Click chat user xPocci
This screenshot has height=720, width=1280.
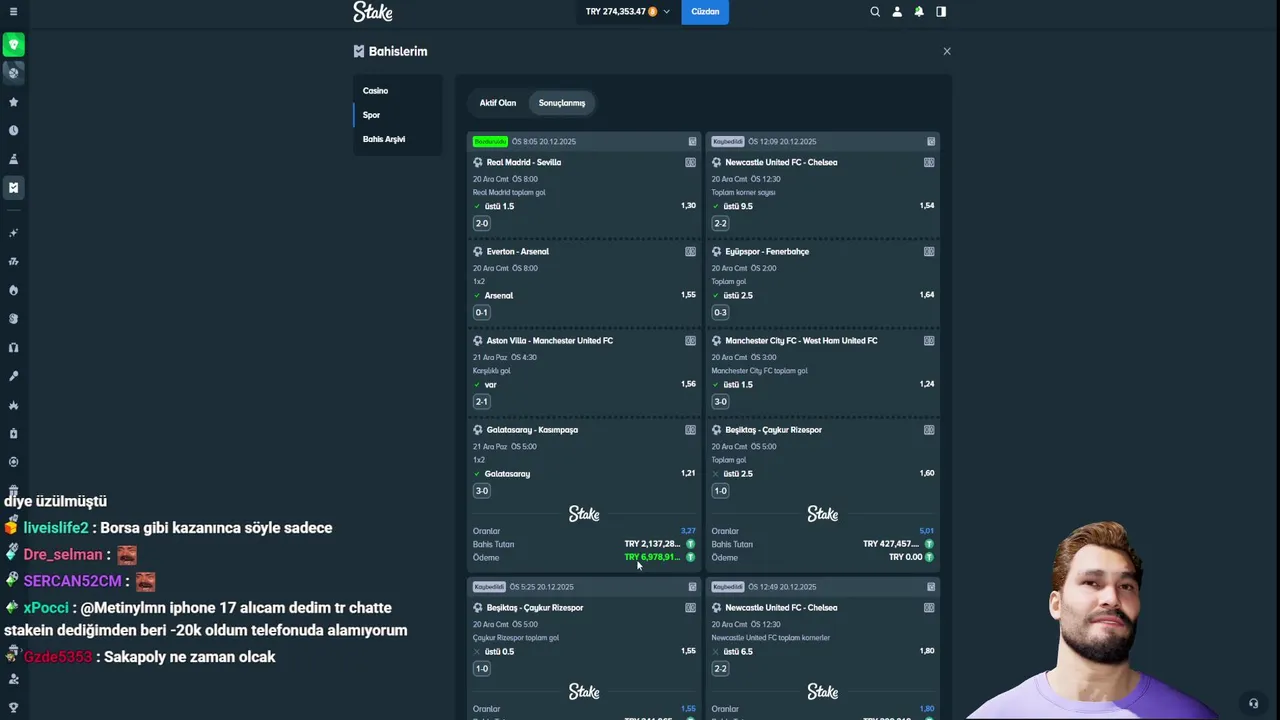tap(46, 608)
